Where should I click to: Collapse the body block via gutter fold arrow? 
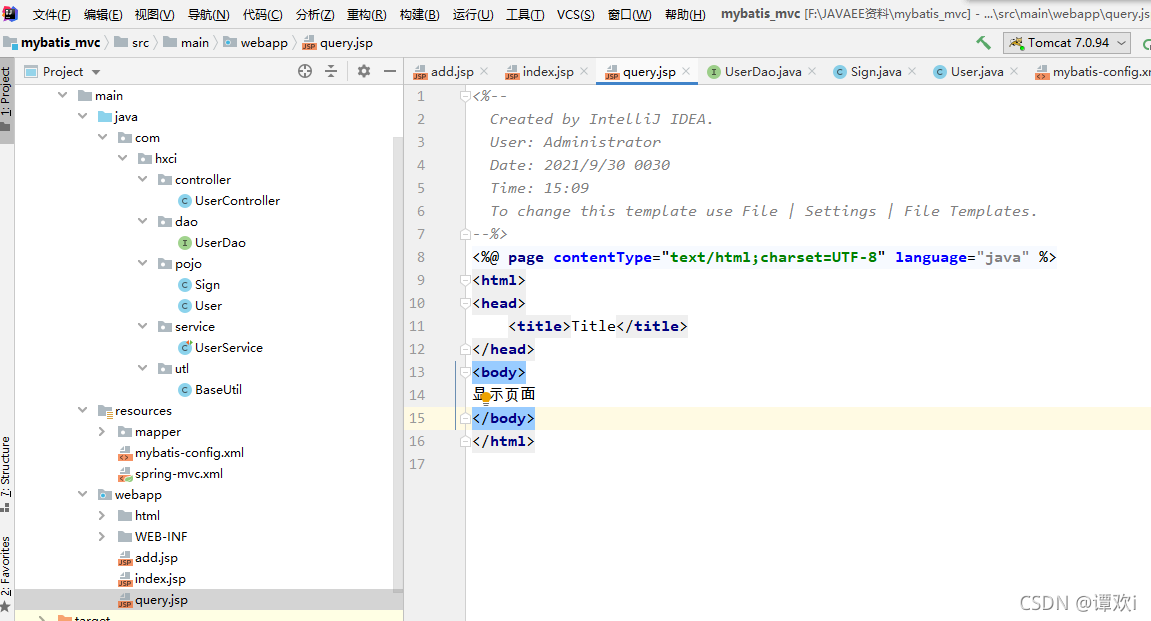point(463,372)
